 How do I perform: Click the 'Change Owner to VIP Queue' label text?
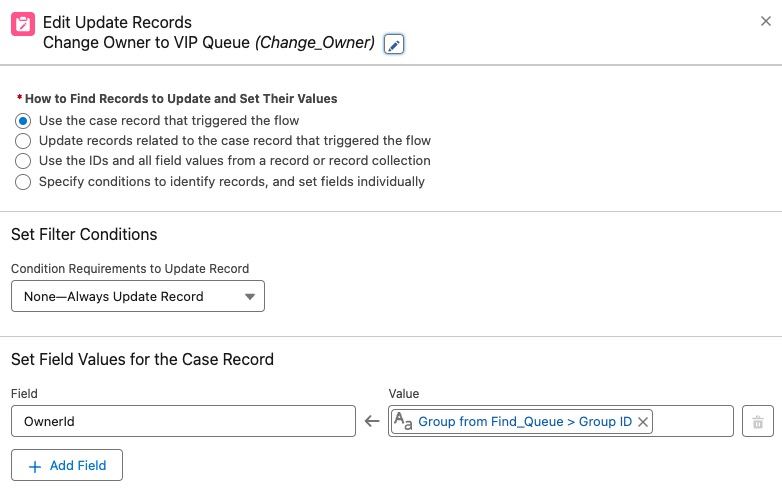click(x=146, y=42)
